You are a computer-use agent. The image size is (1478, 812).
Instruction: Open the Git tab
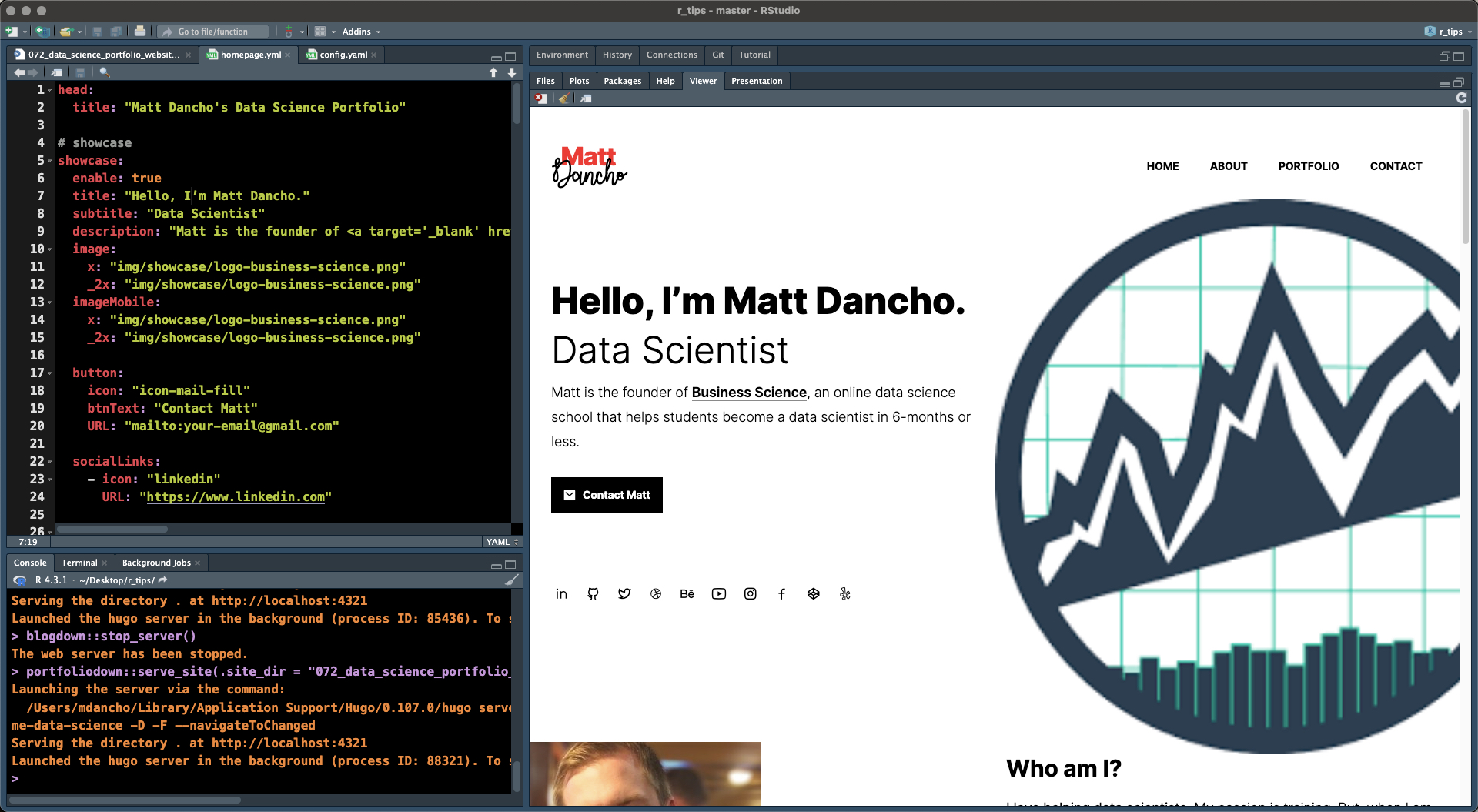tap(718, 55)
